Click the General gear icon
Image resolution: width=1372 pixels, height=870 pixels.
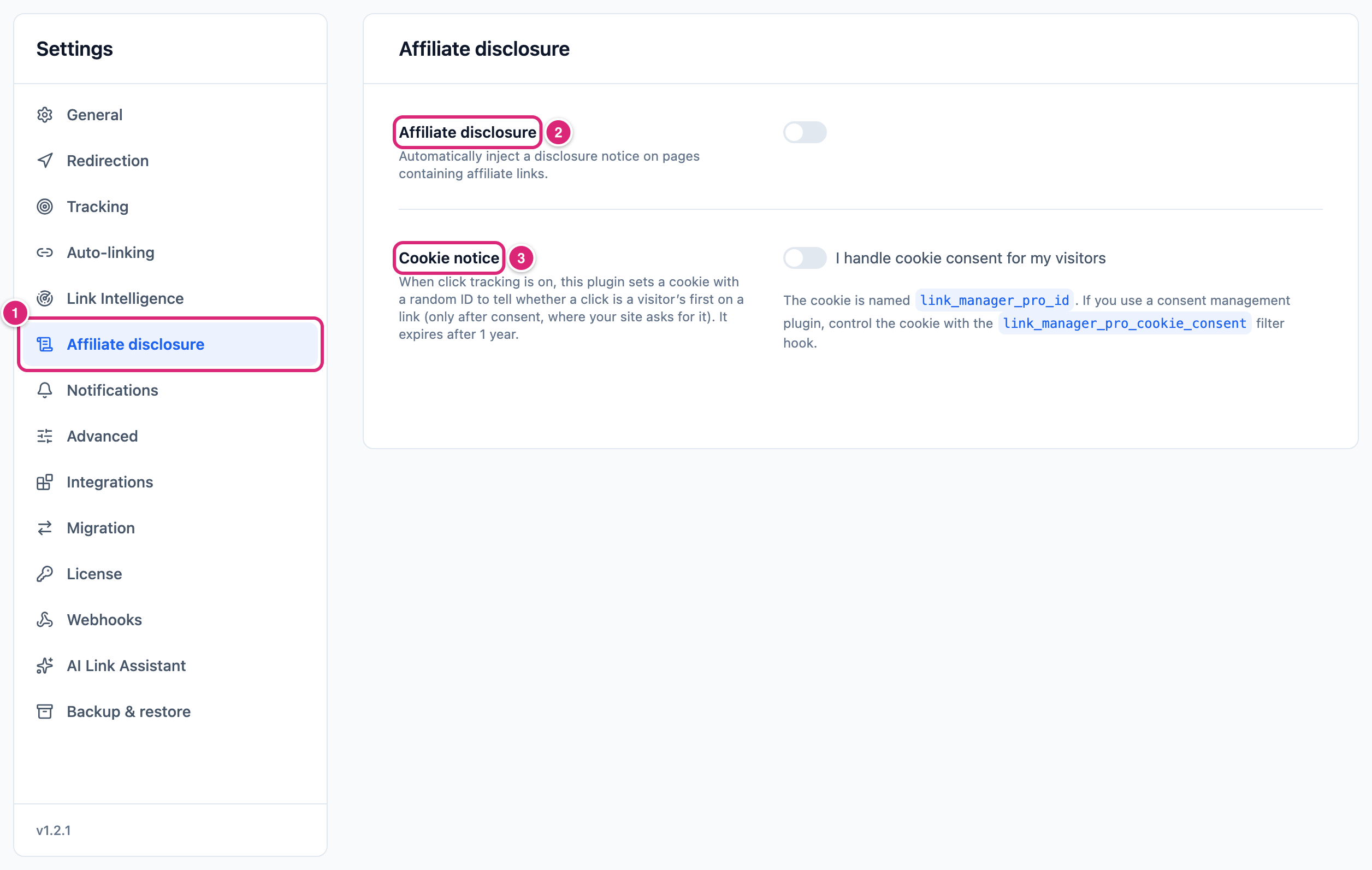[44, 115]
